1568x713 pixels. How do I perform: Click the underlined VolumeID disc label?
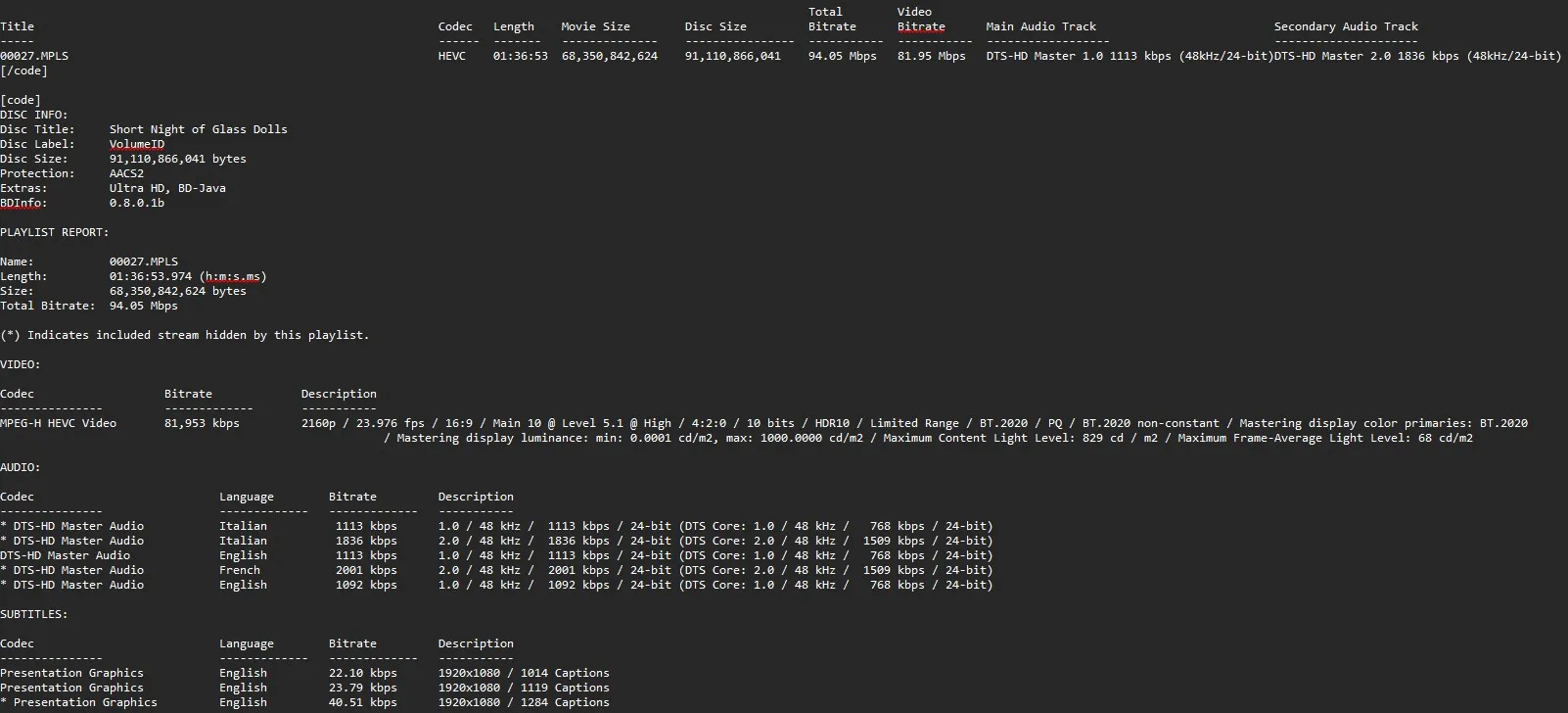point(136,144)
